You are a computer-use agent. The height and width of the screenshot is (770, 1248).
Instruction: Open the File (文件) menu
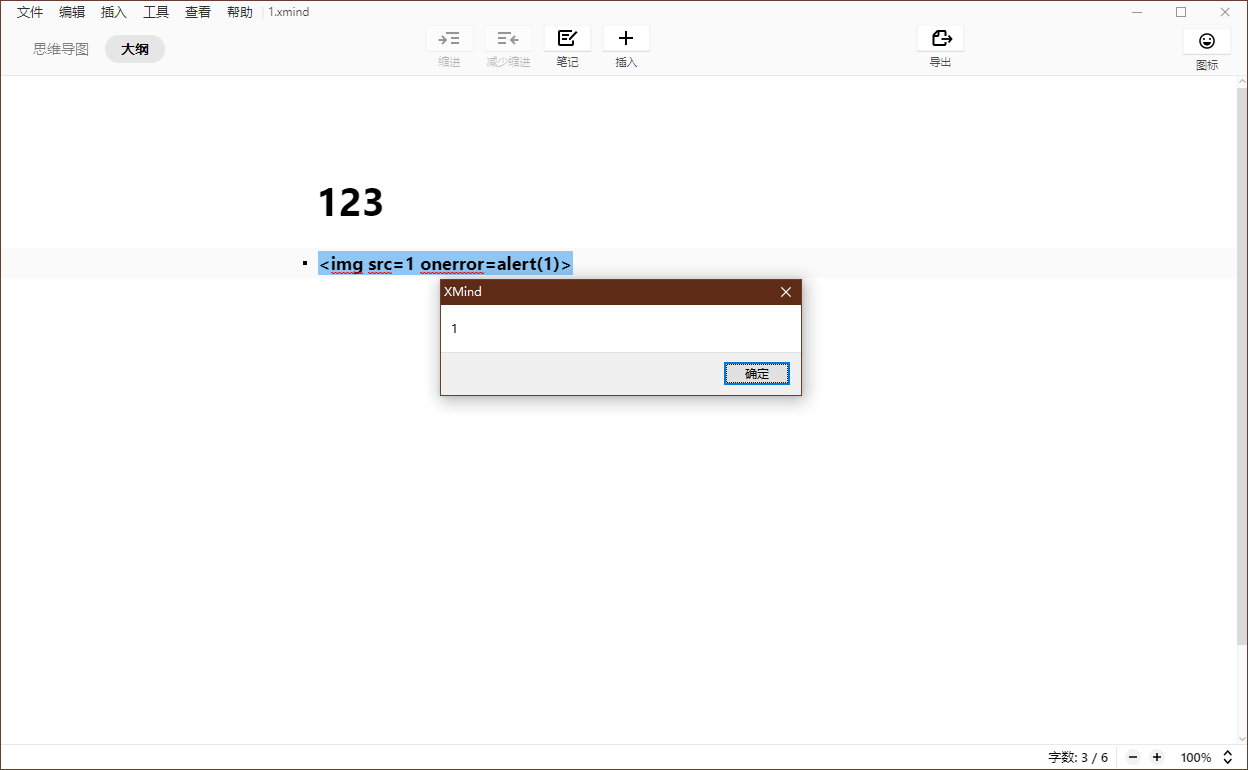click(x=30, y=12)
